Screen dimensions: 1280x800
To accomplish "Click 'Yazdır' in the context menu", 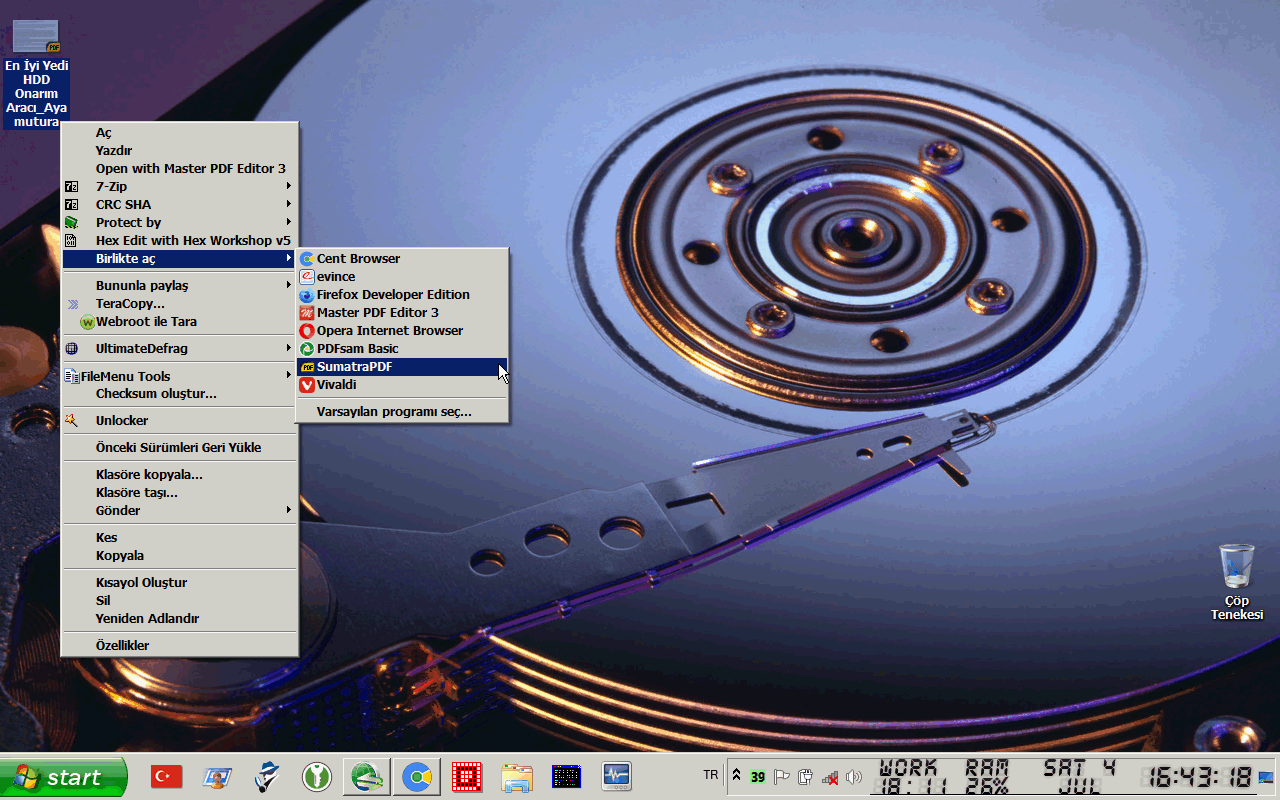I will [180, 150].
